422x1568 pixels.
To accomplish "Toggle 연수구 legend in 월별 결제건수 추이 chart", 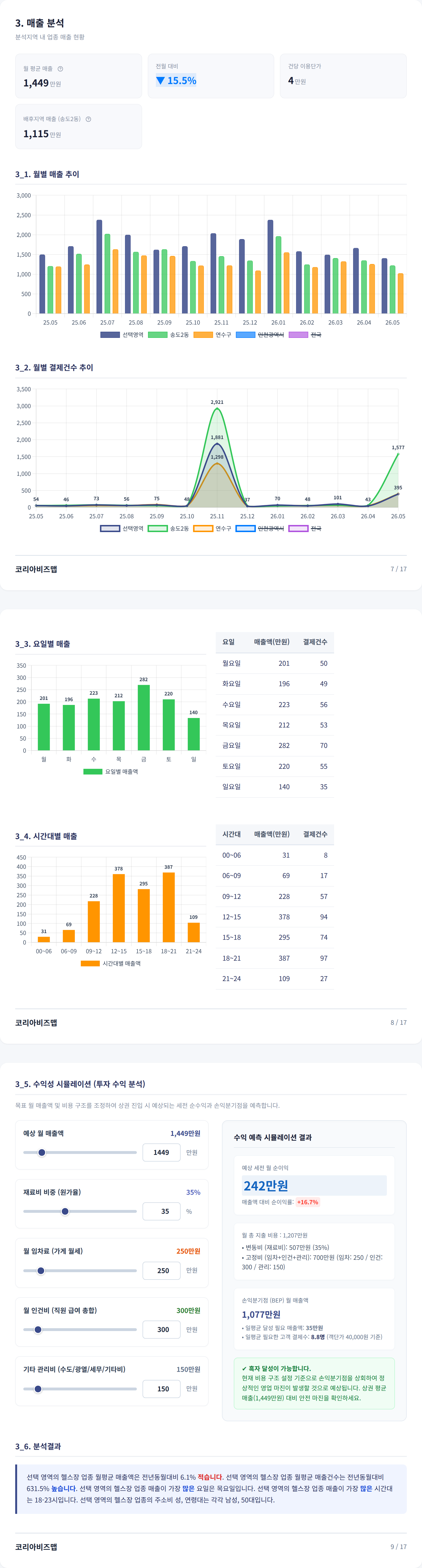I will click(212, 528).
